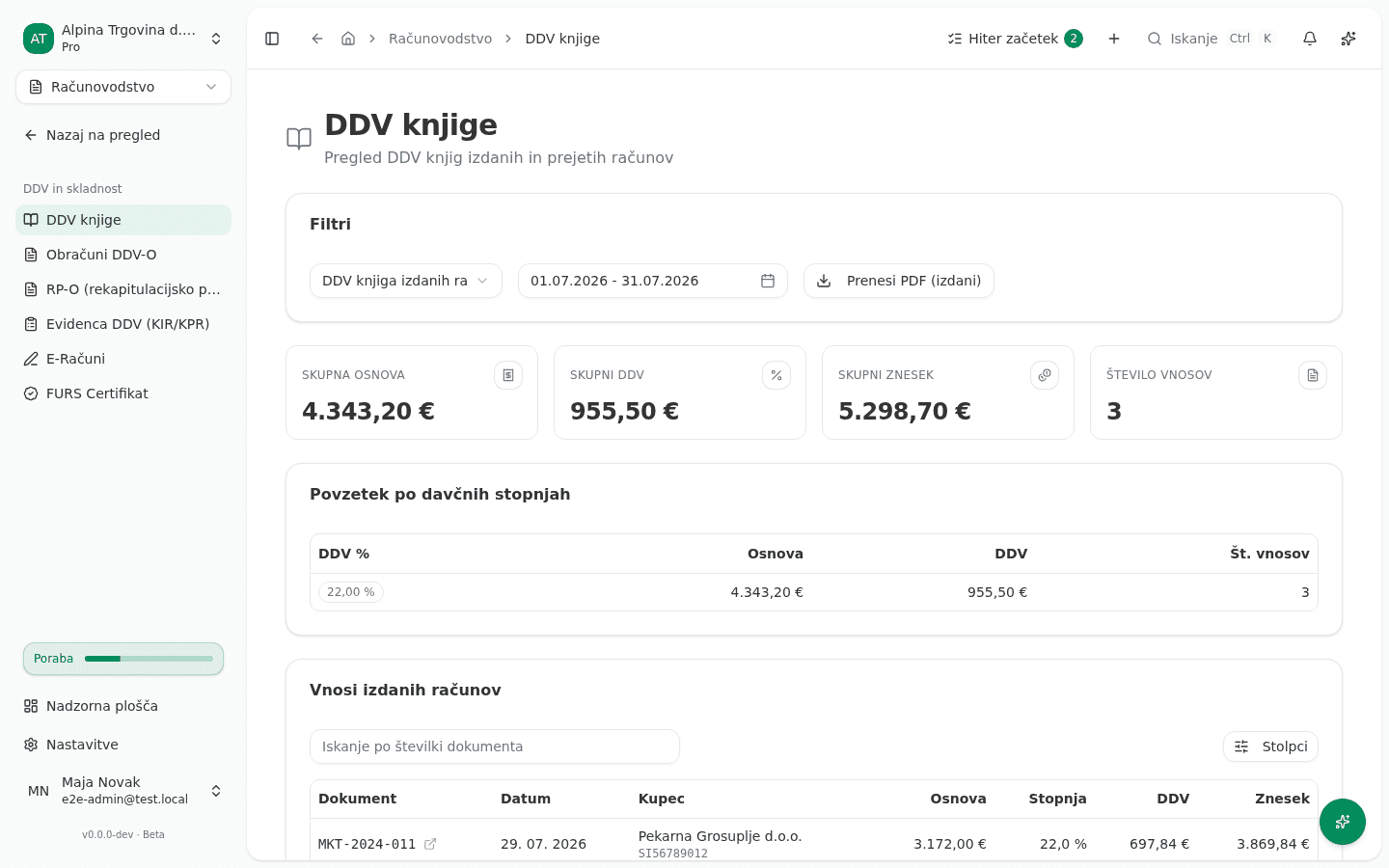The image size is (1389, 868).
Task: Select Evidenca DDV (KIR/KPR)
Action: tap(123, 324)
